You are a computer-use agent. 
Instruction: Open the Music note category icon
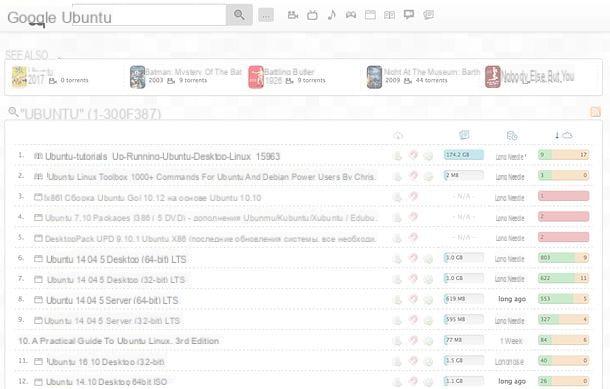(331, 15)
